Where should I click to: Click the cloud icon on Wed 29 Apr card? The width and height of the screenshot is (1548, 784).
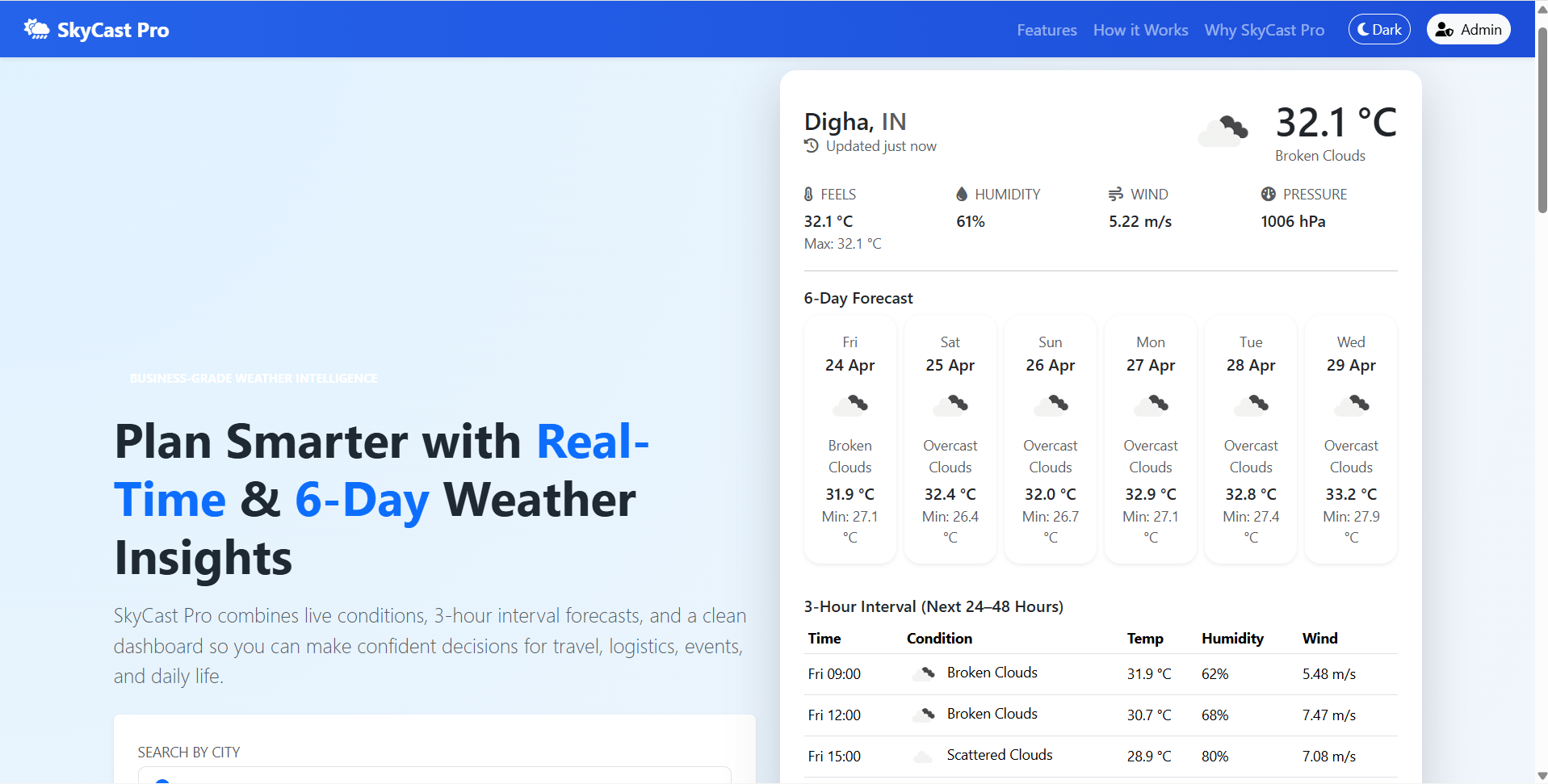pos(1351,405)
